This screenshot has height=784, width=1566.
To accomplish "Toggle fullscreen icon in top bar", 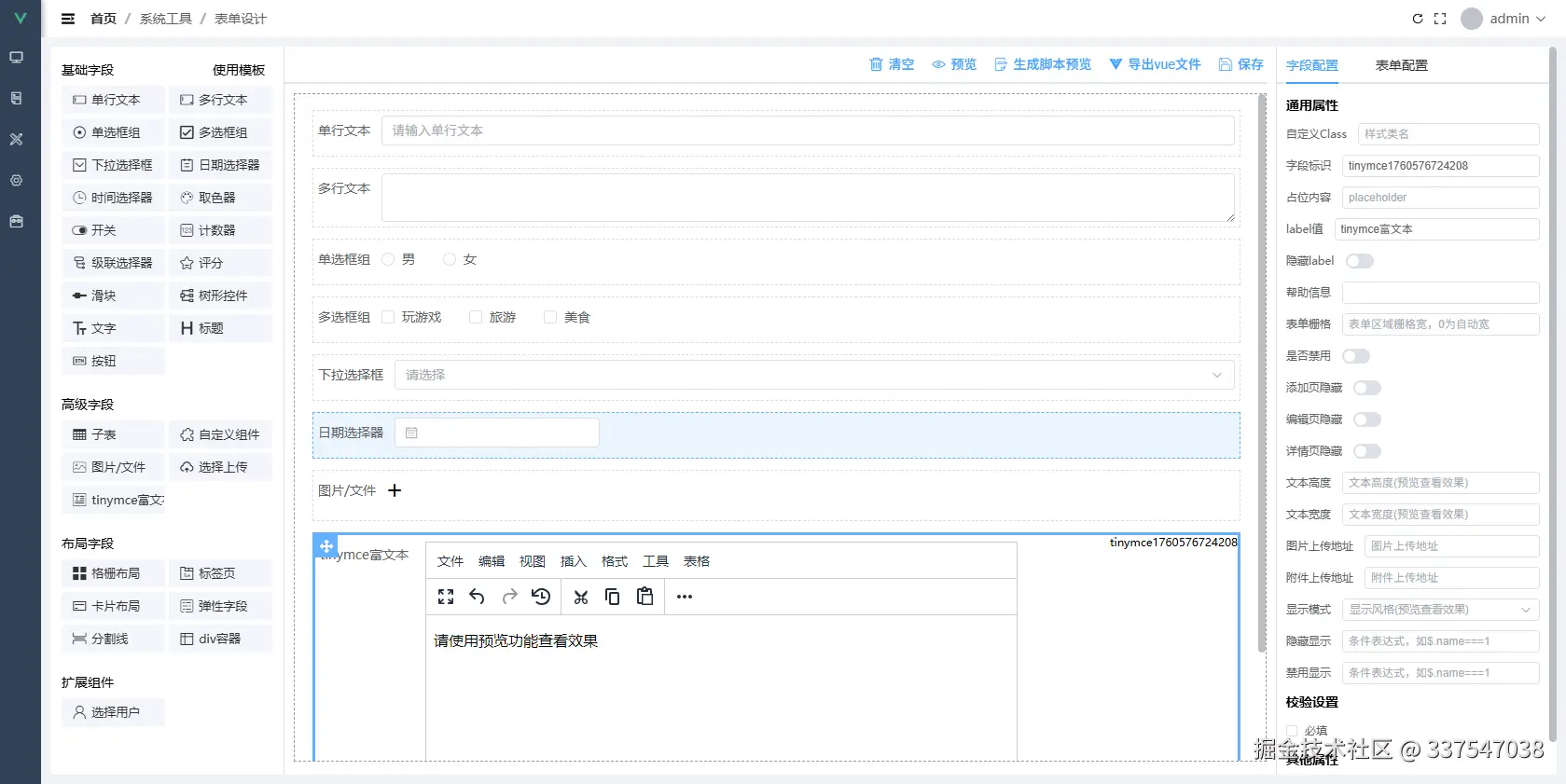I will point(1440,19).
